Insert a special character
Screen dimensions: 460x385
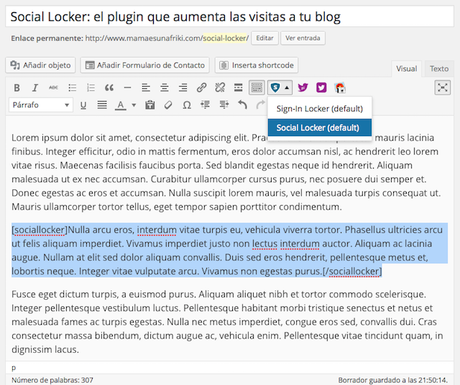187,105
